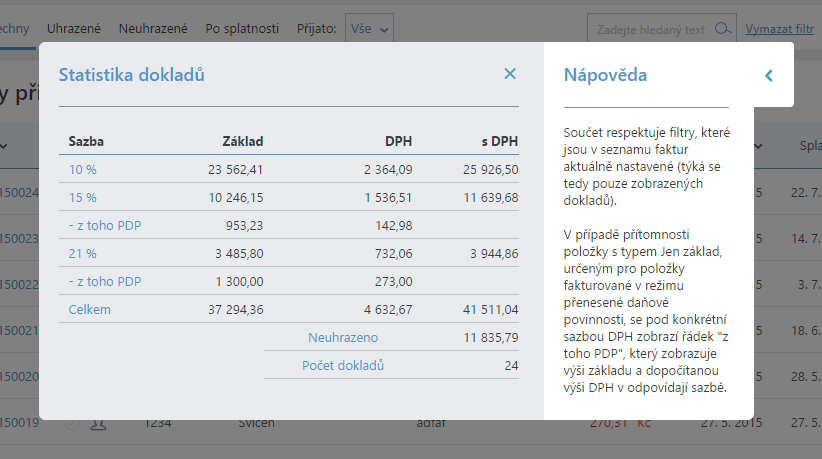
Task: Click the Nápověda heading
Action: click(x=605, y=75)
